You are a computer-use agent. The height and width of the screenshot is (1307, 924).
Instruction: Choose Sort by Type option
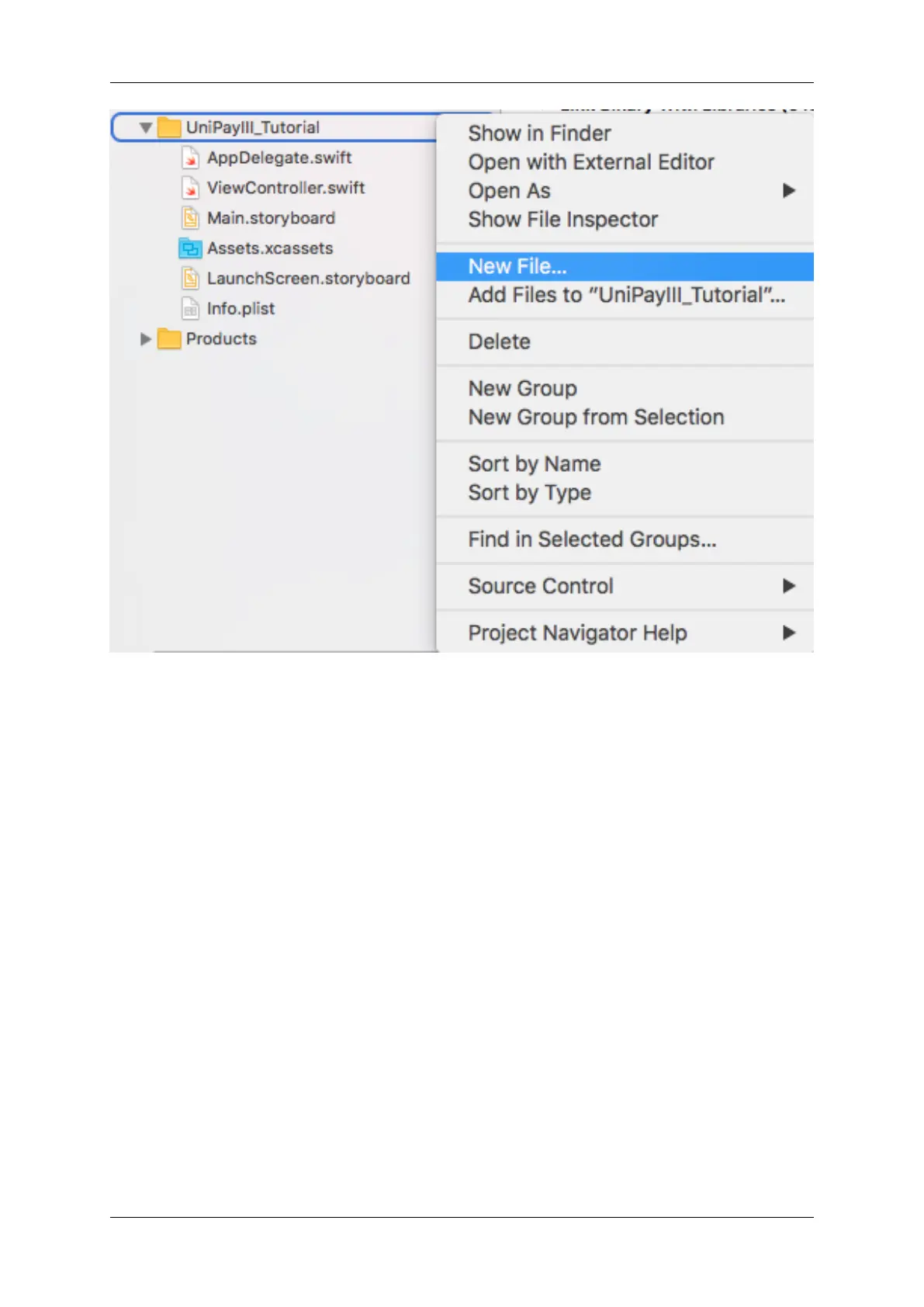[x=529, y=493]
